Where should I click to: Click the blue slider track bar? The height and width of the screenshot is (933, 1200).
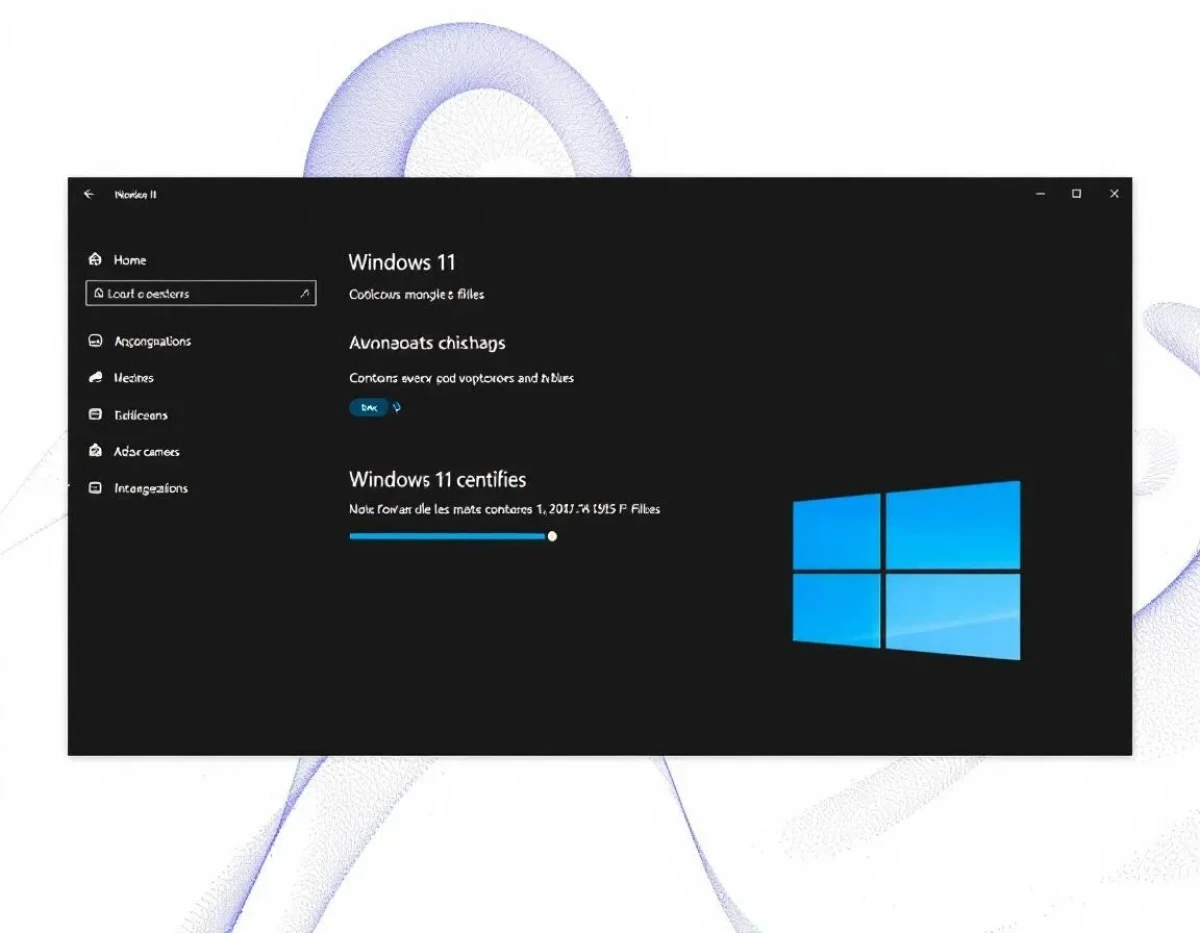click(447, 536)
